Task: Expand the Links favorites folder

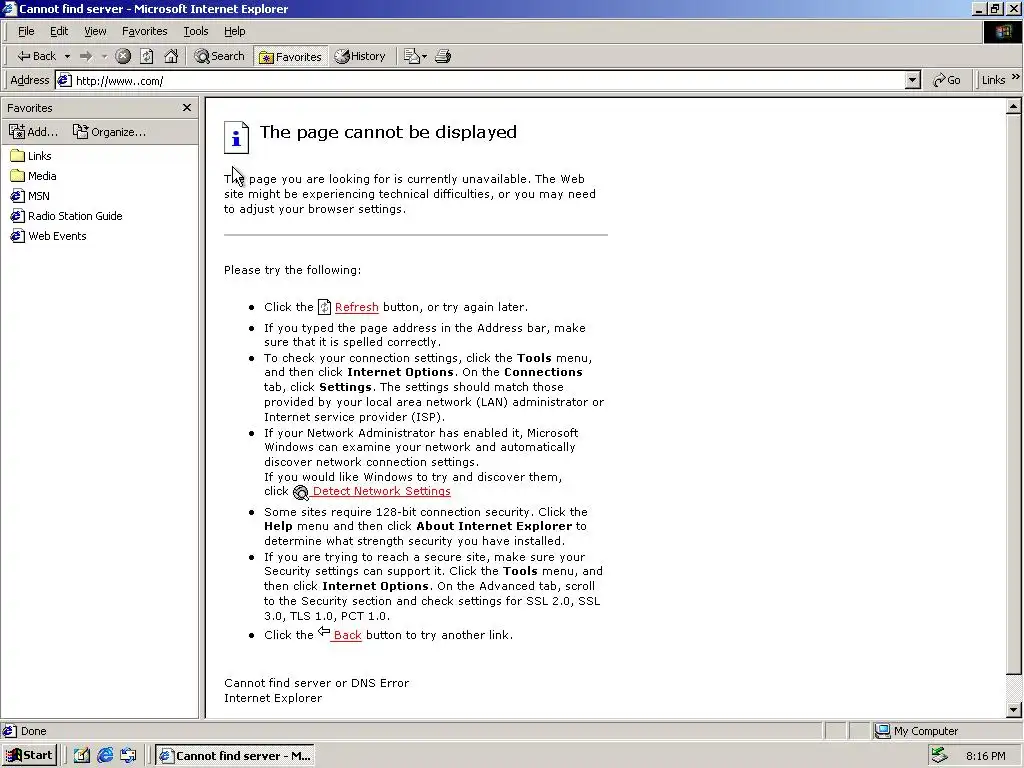Action: point(31,155)
